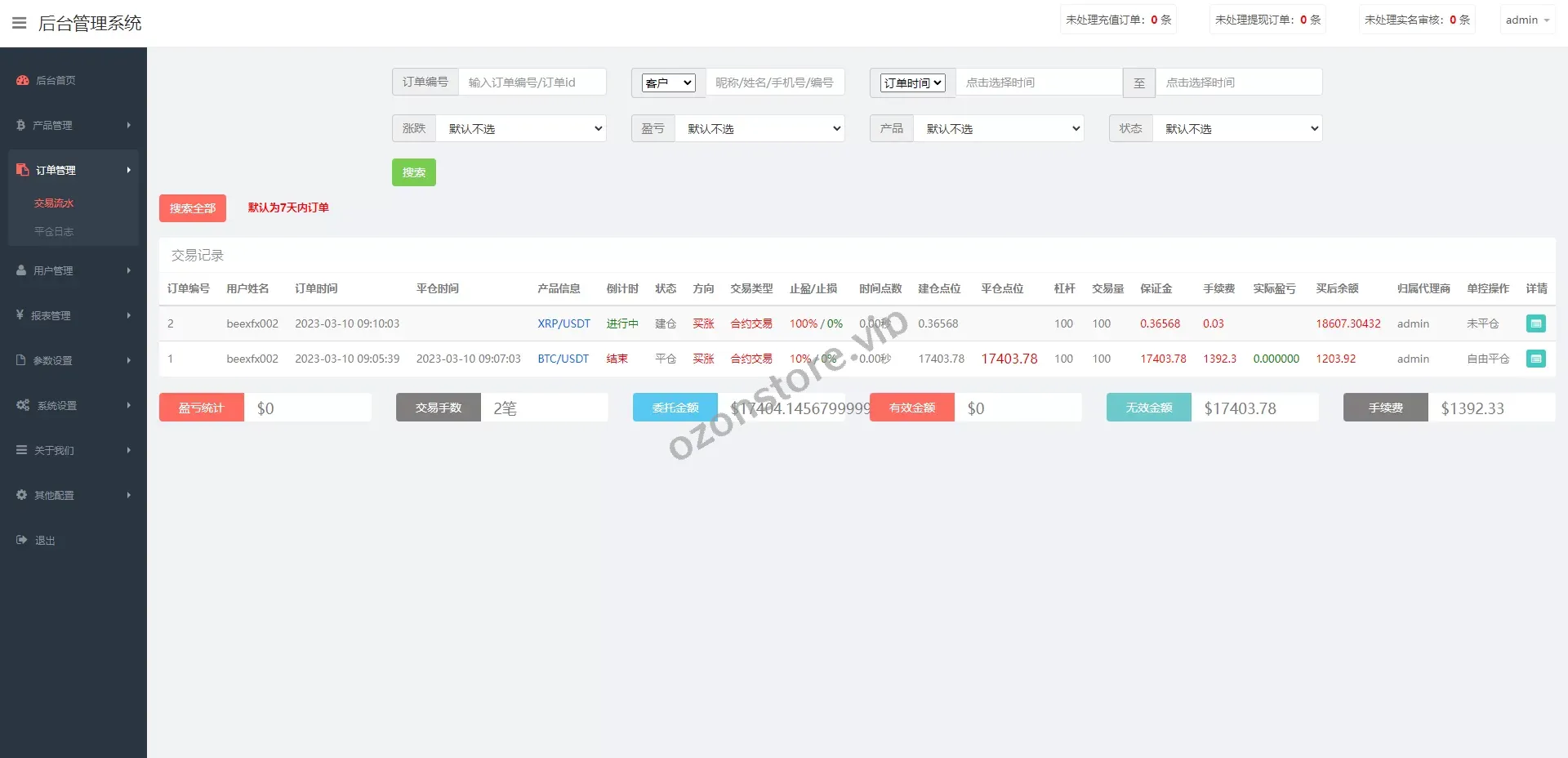Focus the 订单编号 input field

pos(532,82)
